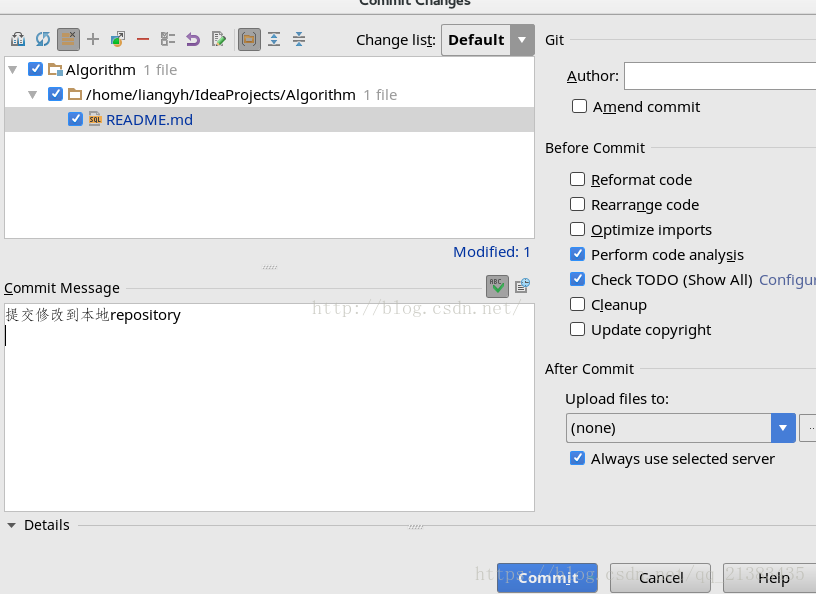Image resolution: width=816 pixels, height=594 pixels.
Task: Click the README.md file type icon
Action: tap(95, 120)
